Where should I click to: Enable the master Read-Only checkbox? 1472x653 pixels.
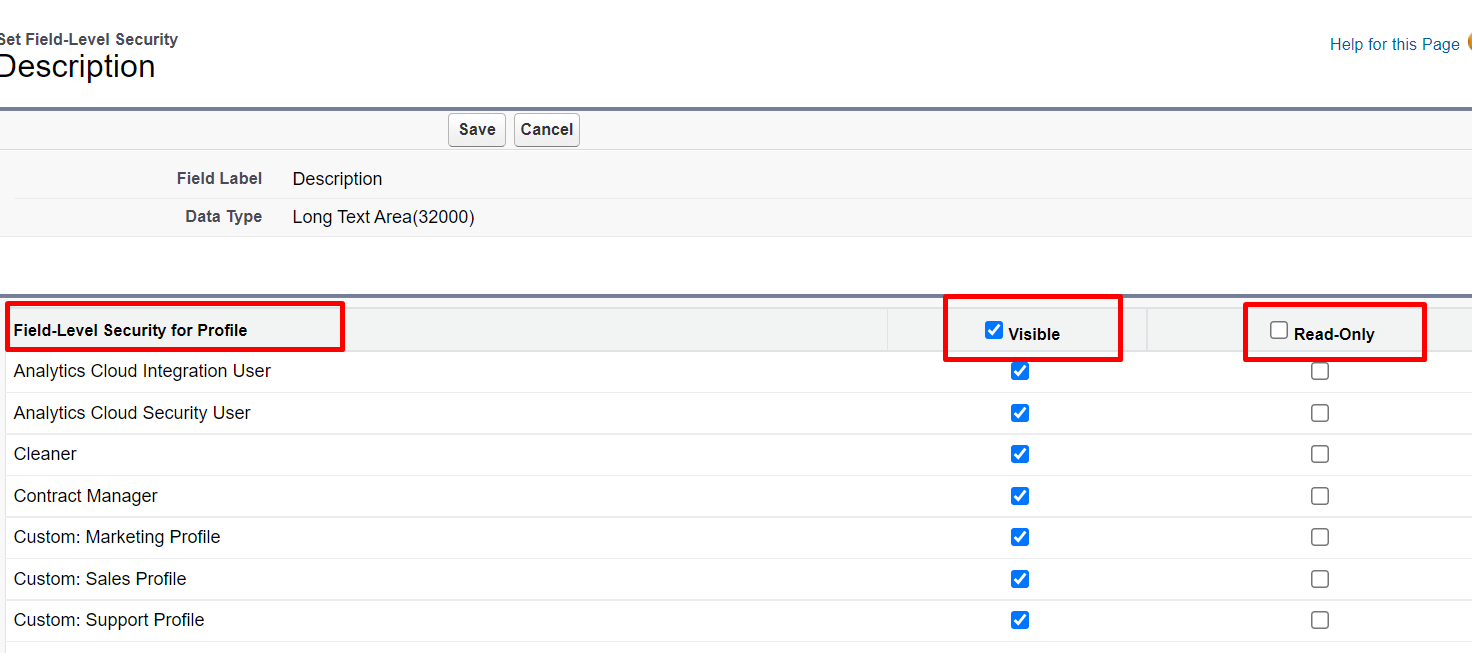pyautogui.click(x=1279, y=328)
